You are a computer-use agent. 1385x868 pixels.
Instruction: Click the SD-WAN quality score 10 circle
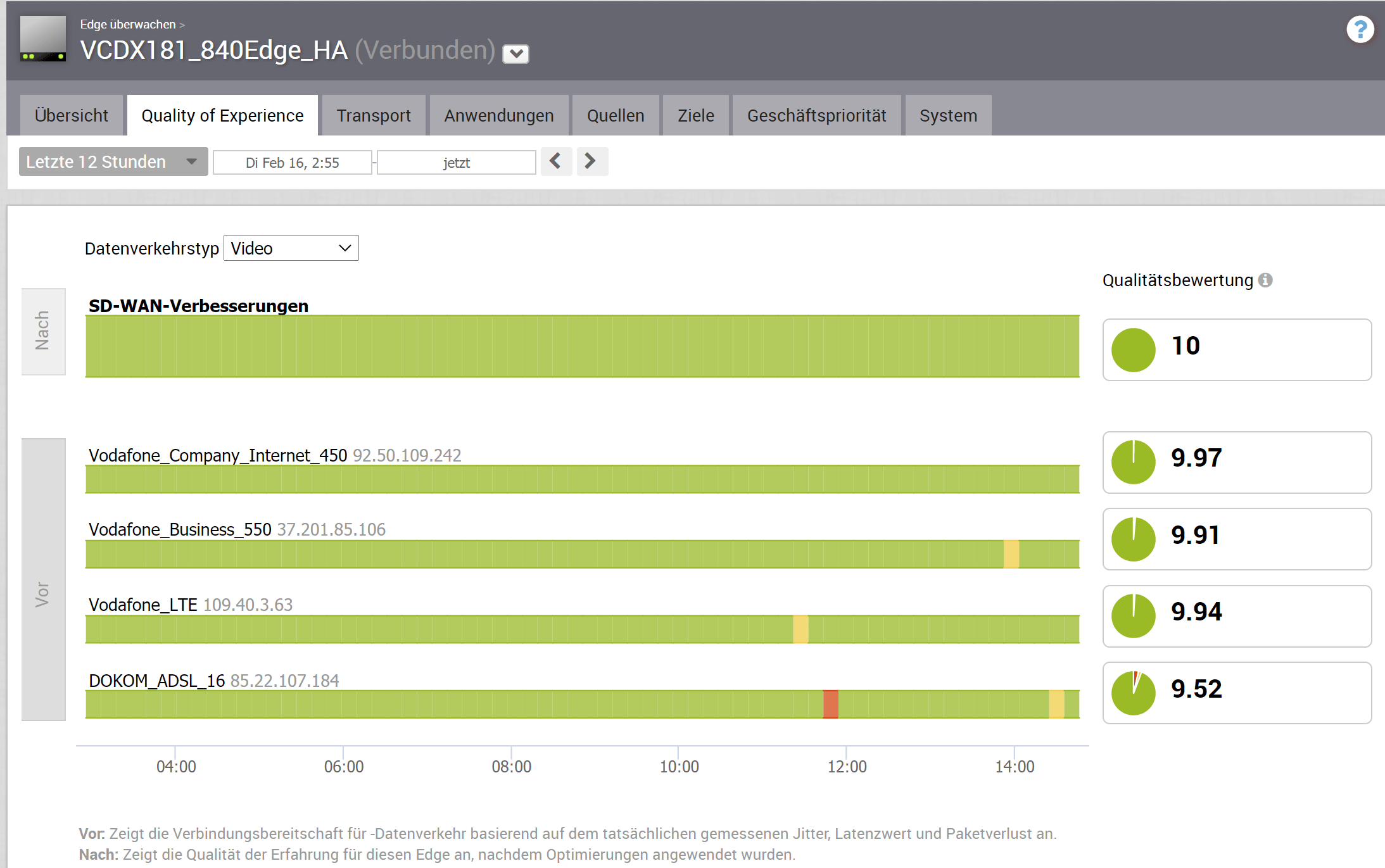tap(1133, 349)
